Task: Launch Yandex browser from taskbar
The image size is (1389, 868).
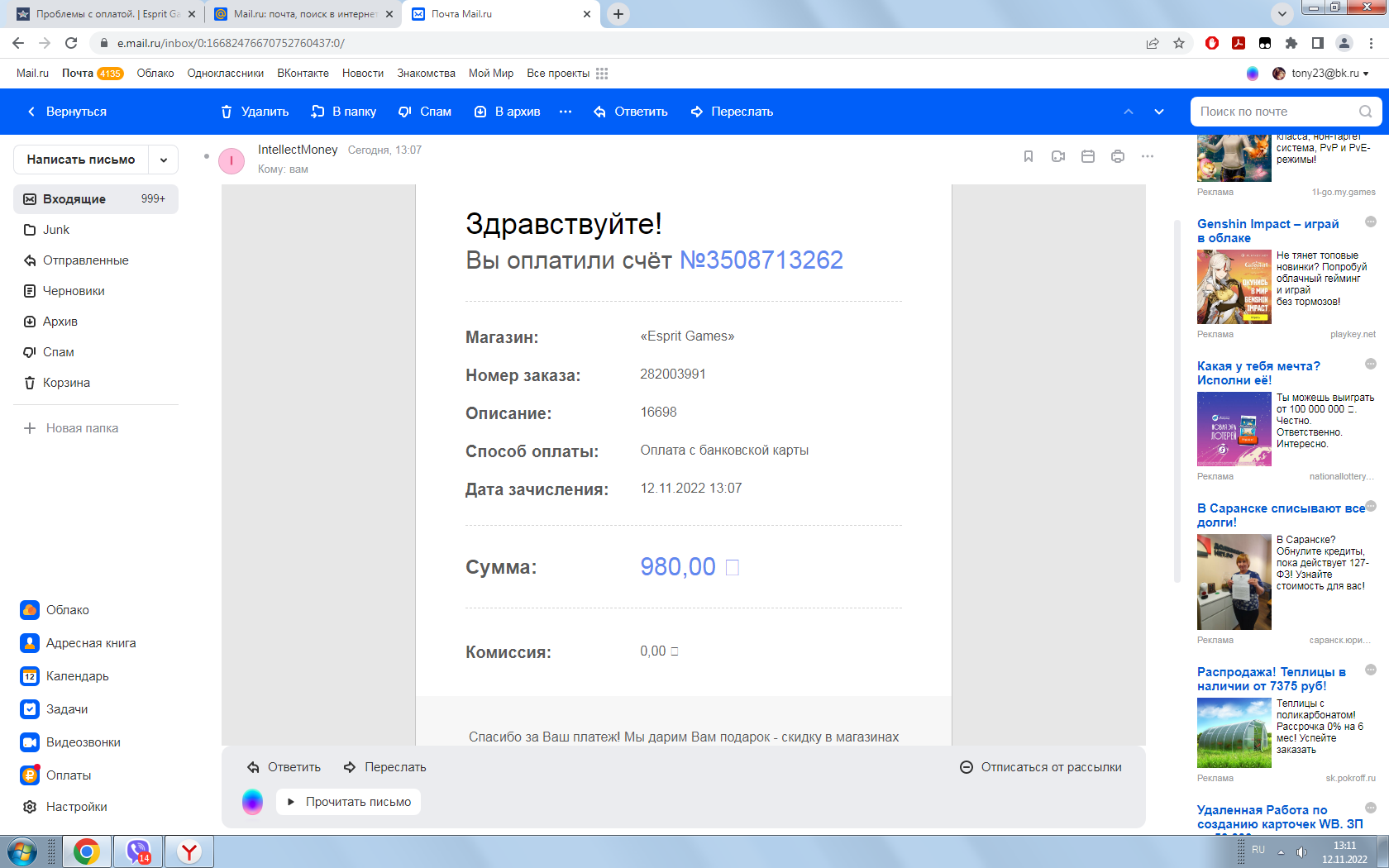Action: pos(189,851)
